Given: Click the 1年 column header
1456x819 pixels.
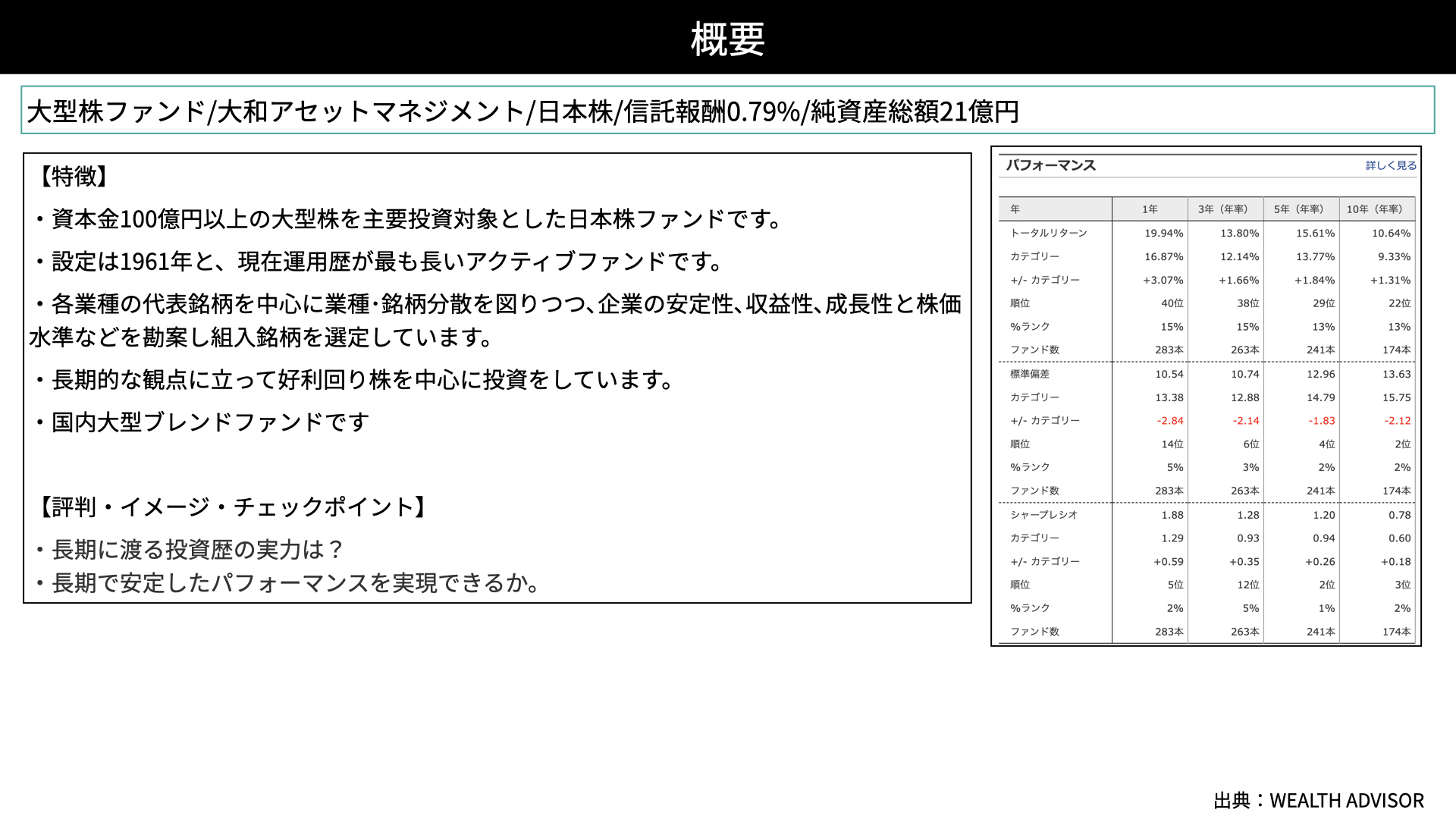Looking at the screenshot, I should pos(1150,209).
